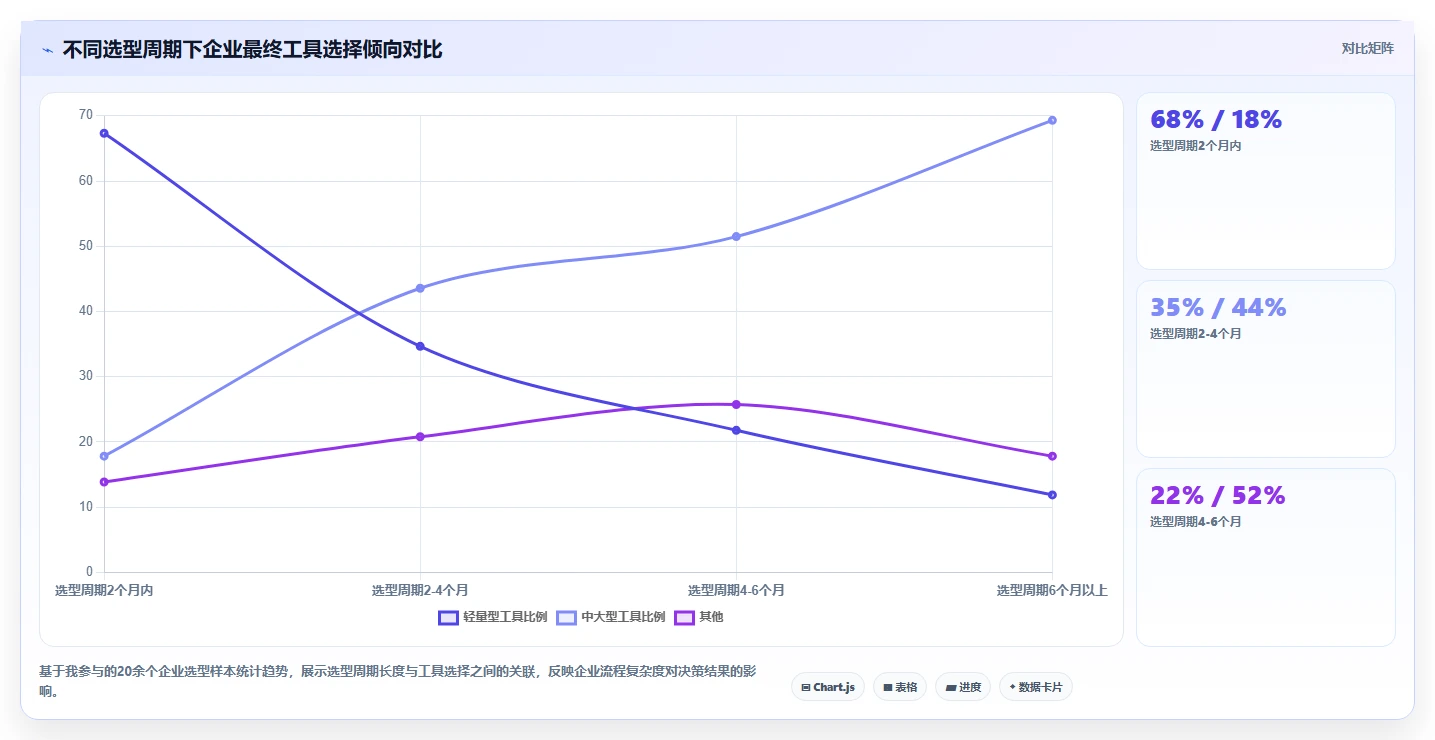Click the 对比矩阵 label
The image size is (1435, 740).
(x=1367, y=48)
